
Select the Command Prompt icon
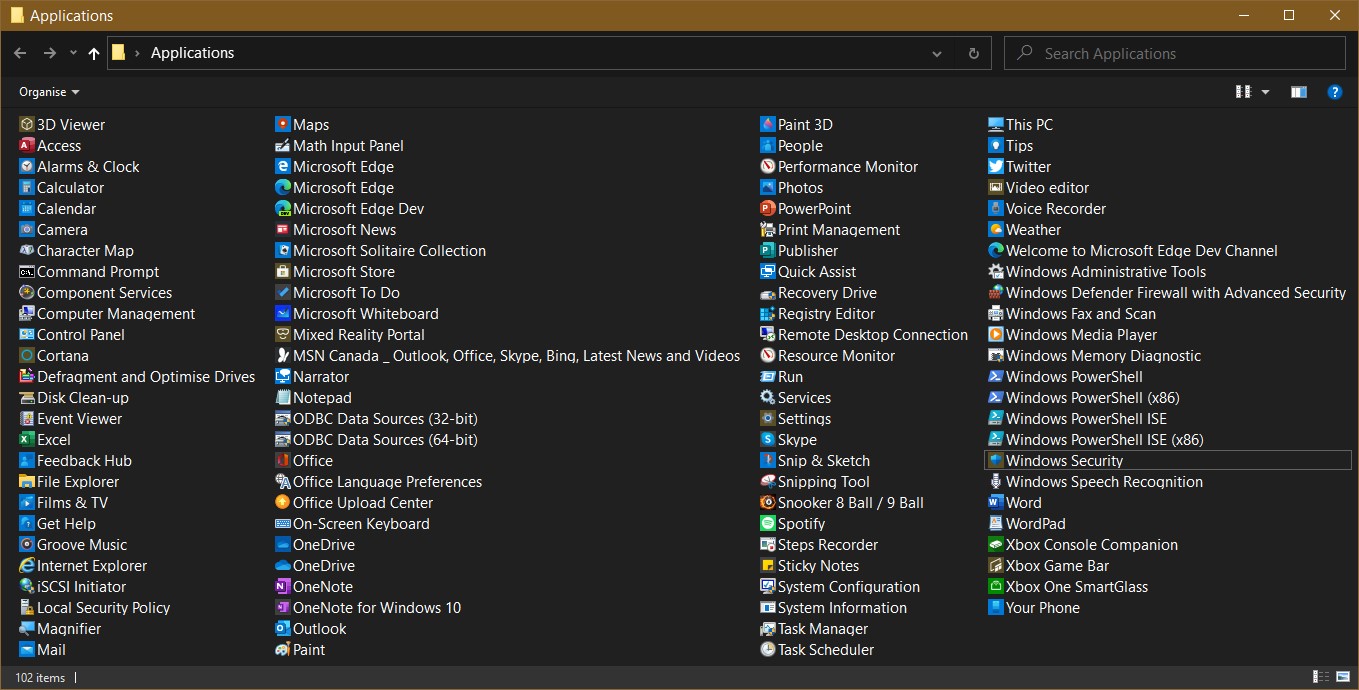[x=27, y=272]
